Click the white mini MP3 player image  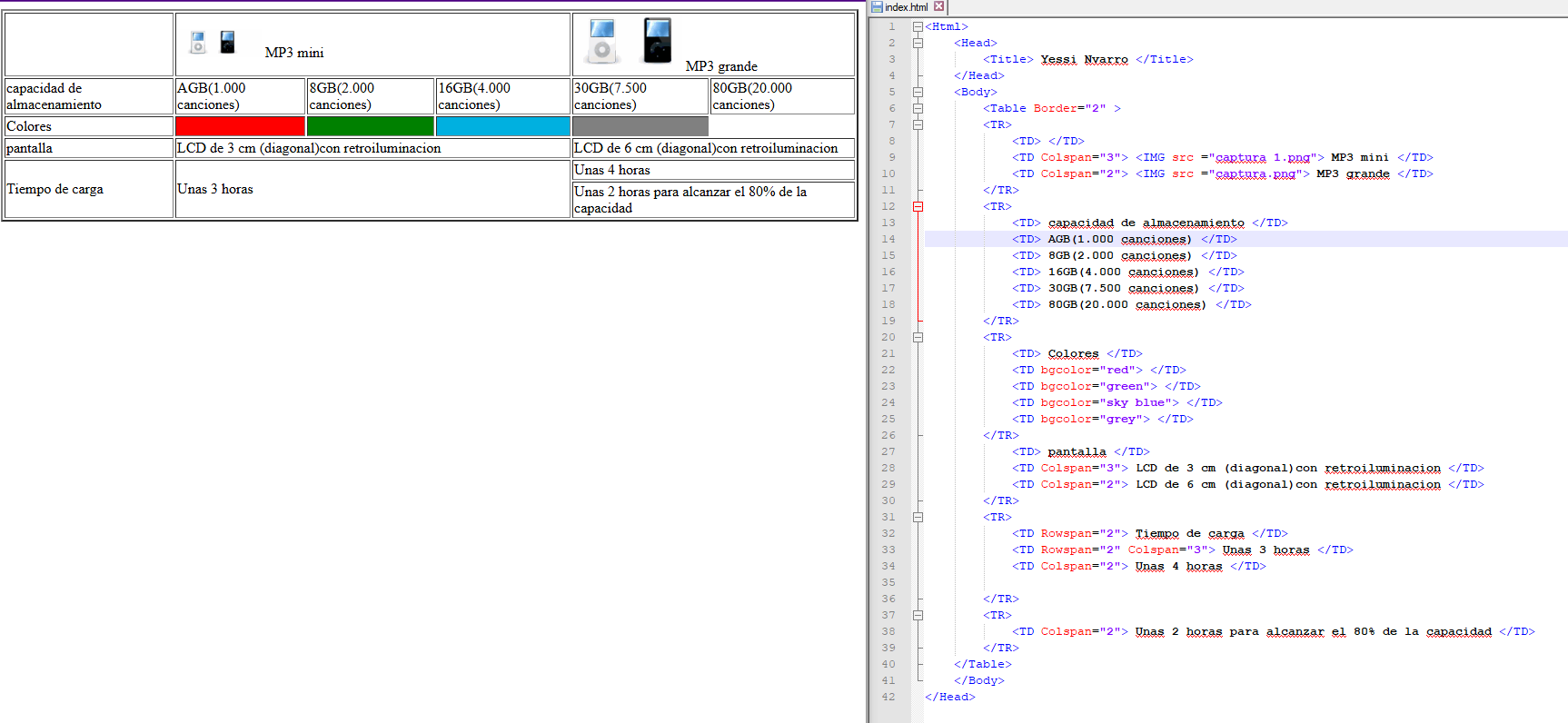pos(198,42)
